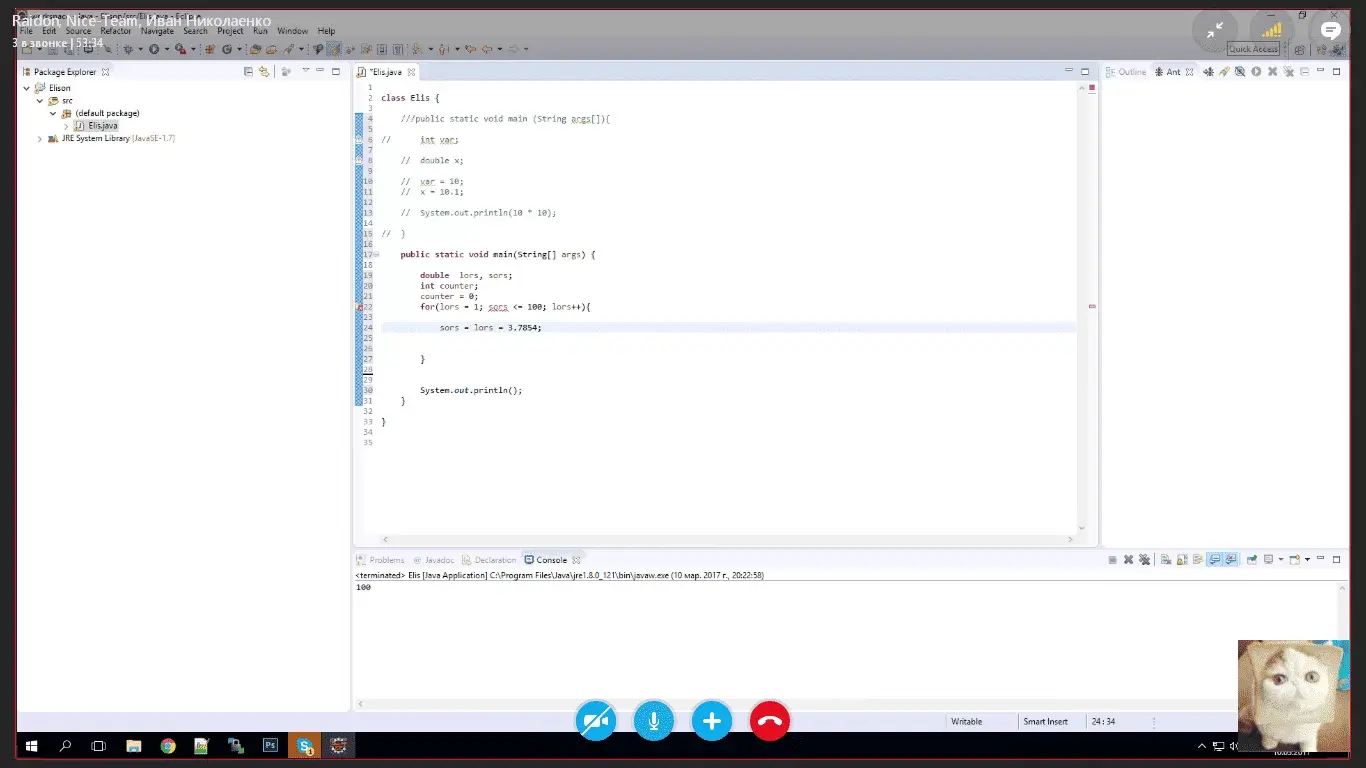
Task: Run the selected Ant target
Action: click(x=1256, y=72)
